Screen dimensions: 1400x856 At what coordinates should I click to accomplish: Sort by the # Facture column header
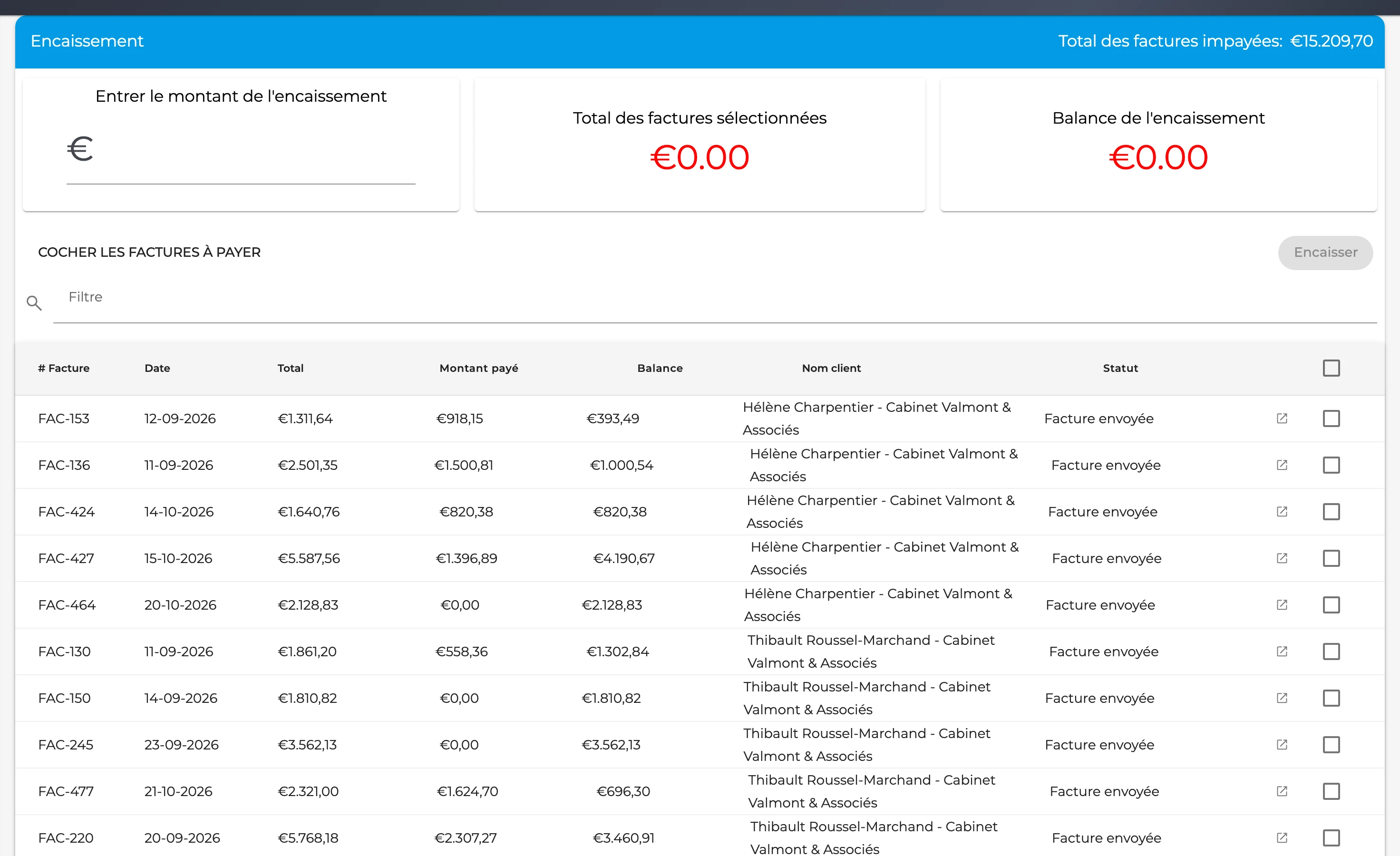pyautogui.click(x=64, y=368)
